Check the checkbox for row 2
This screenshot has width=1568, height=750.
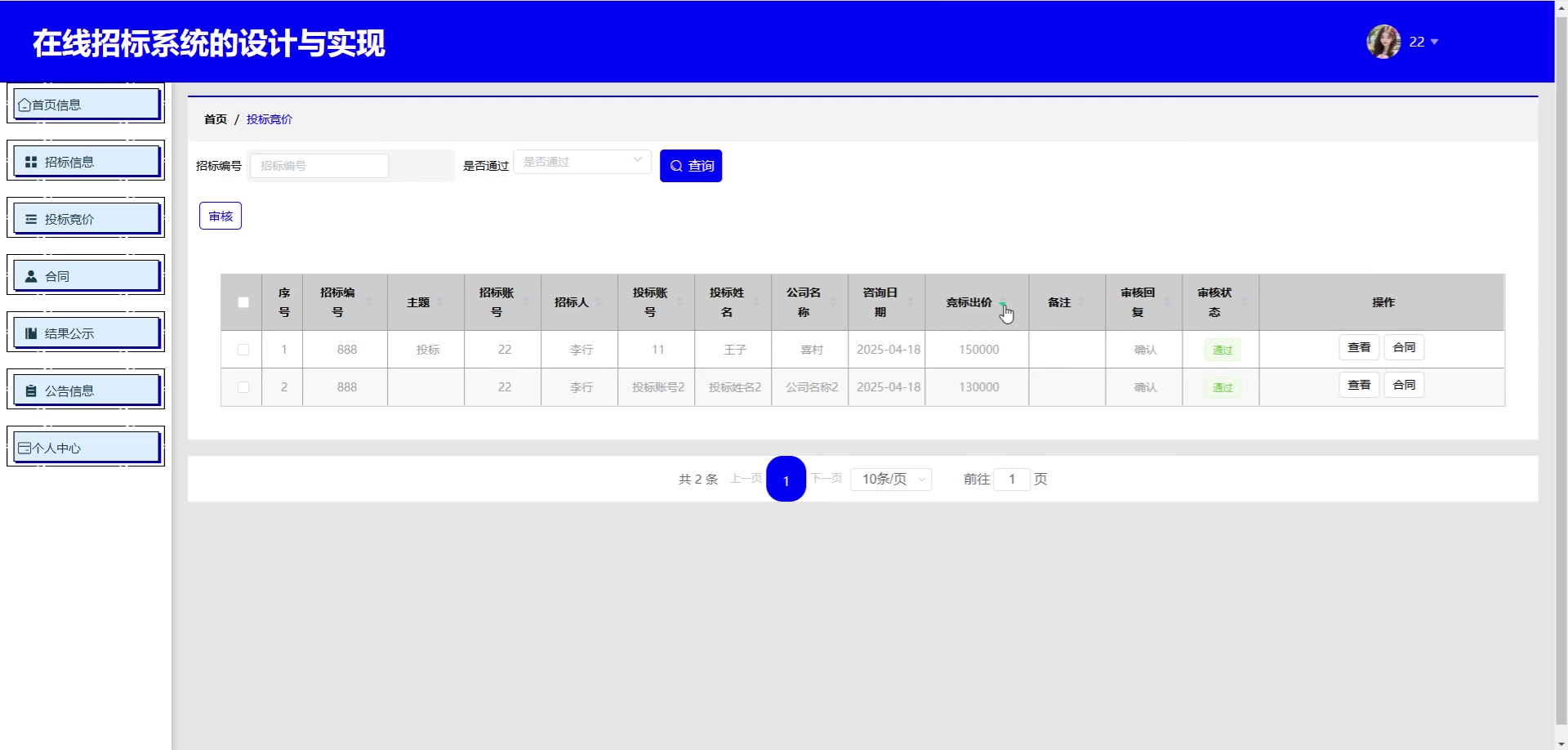[x=243, y=387]
